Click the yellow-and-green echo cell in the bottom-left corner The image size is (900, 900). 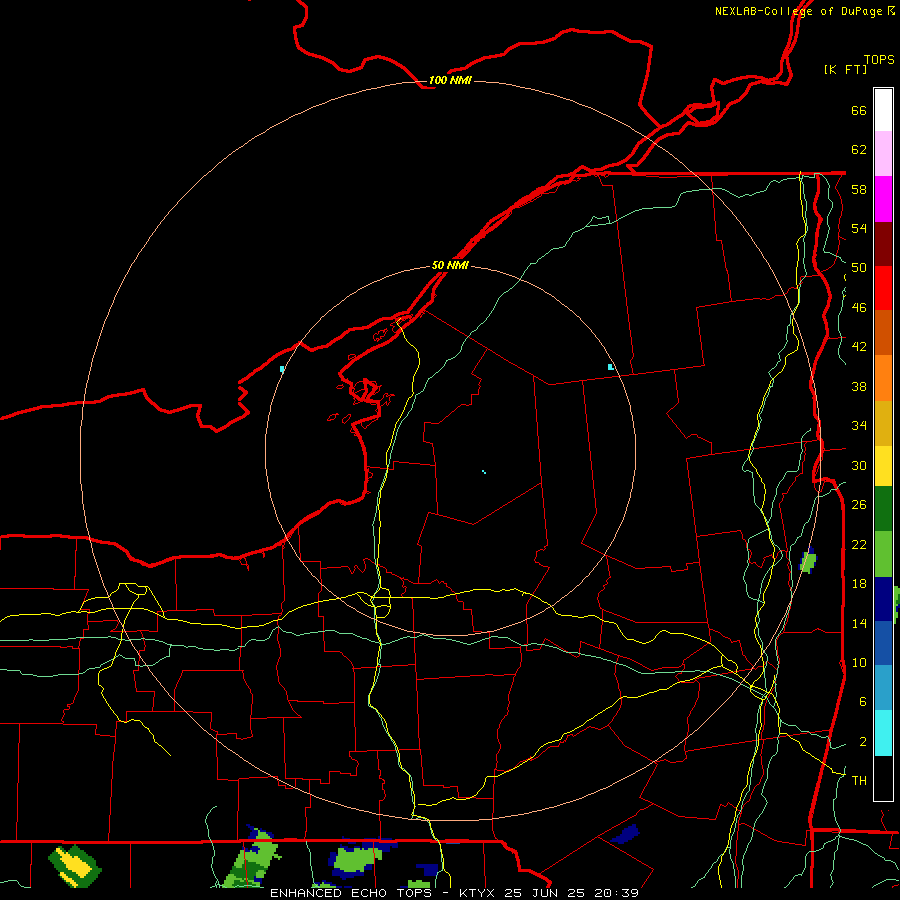[x=75, y=866]
